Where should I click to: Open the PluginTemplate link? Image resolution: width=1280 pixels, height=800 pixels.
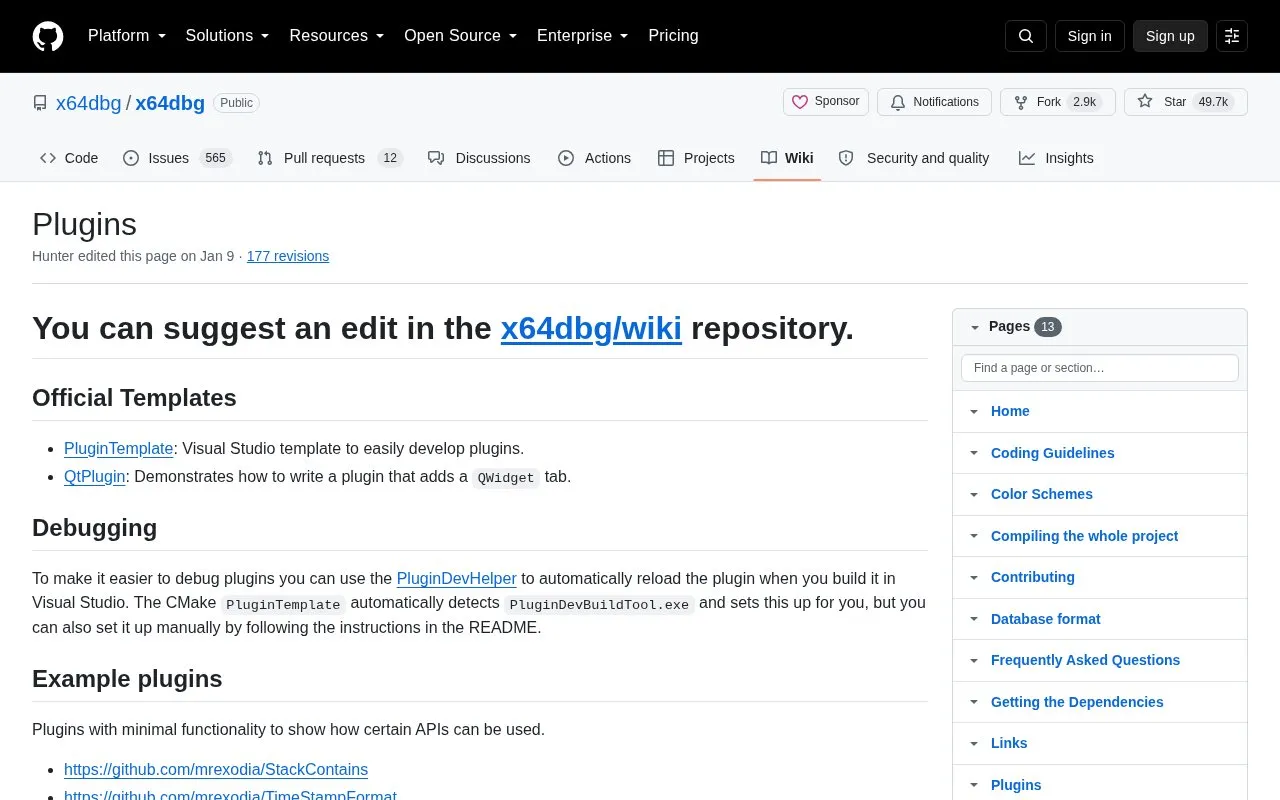119,448
